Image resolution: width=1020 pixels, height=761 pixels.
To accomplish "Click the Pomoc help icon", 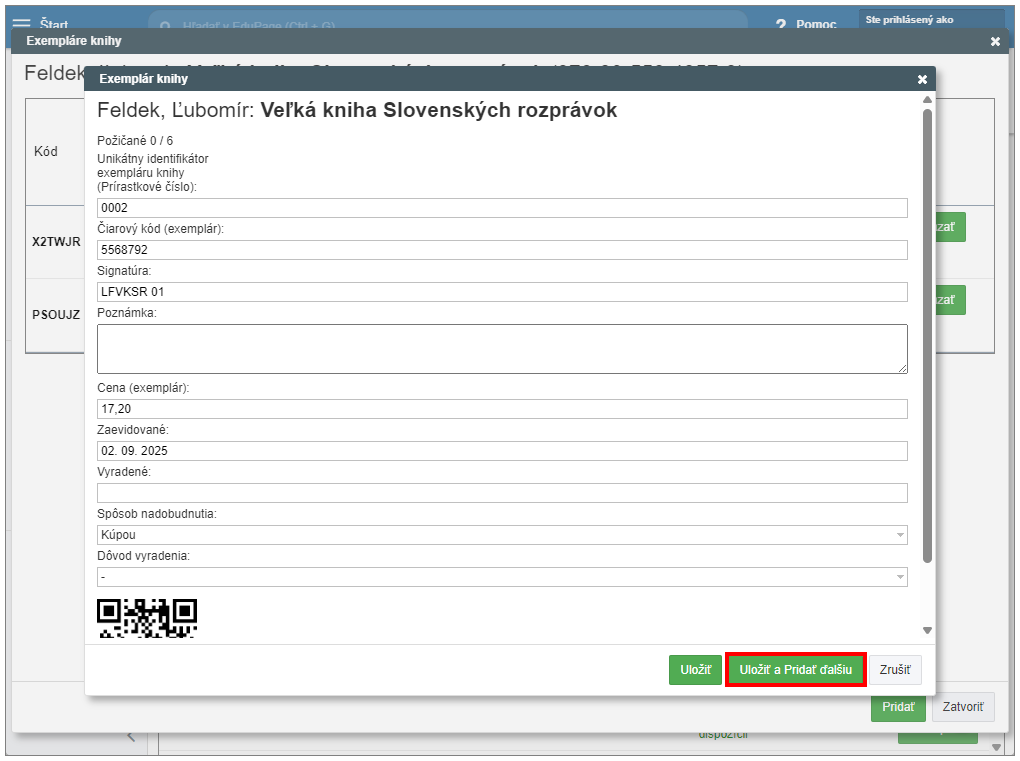I will point(780,24).
